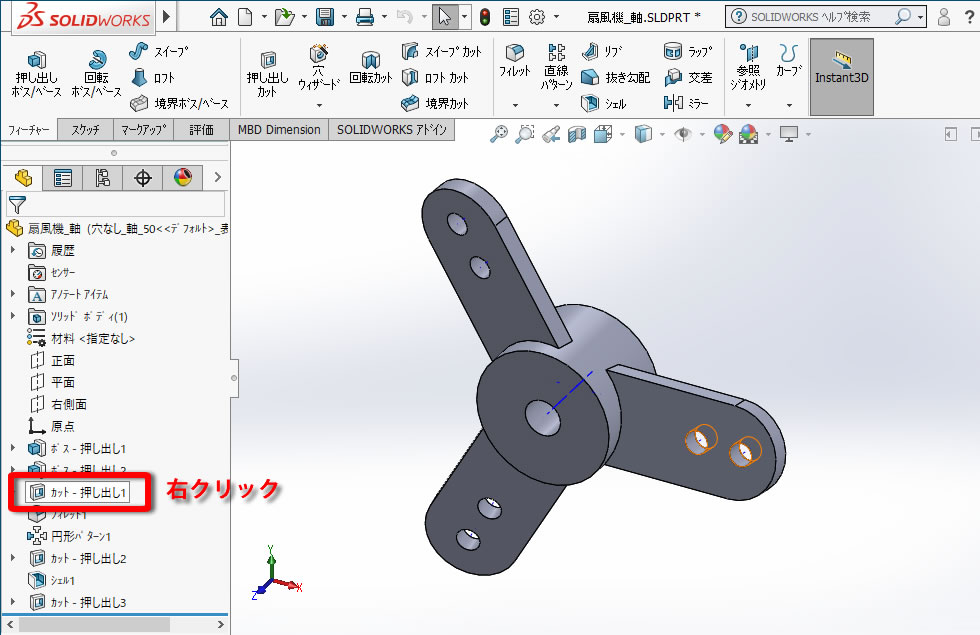
Task: Open the Options gear icon
Action: tap(537, 17)
